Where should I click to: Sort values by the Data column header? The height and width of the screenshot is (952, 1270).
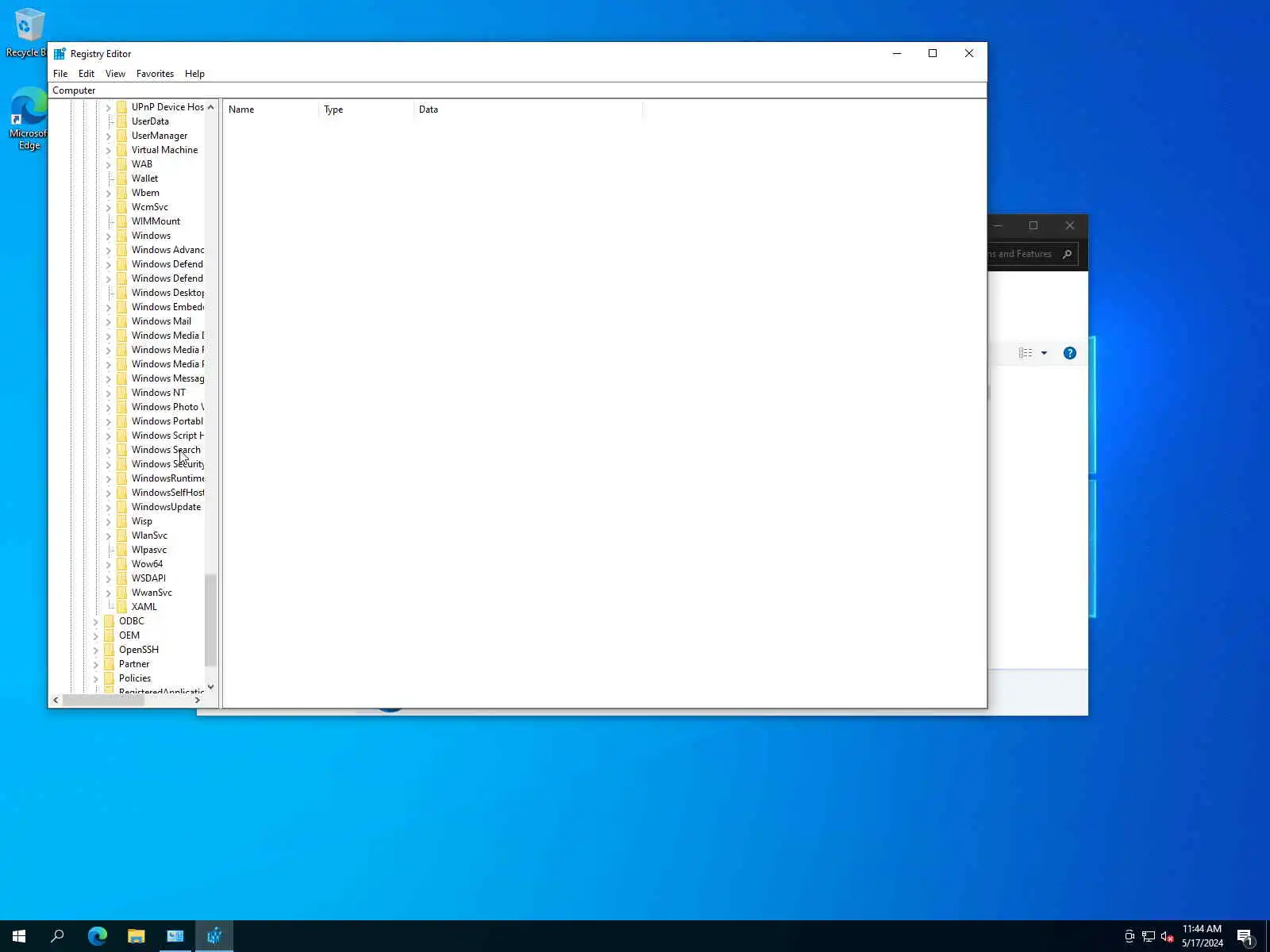(528, 109)
